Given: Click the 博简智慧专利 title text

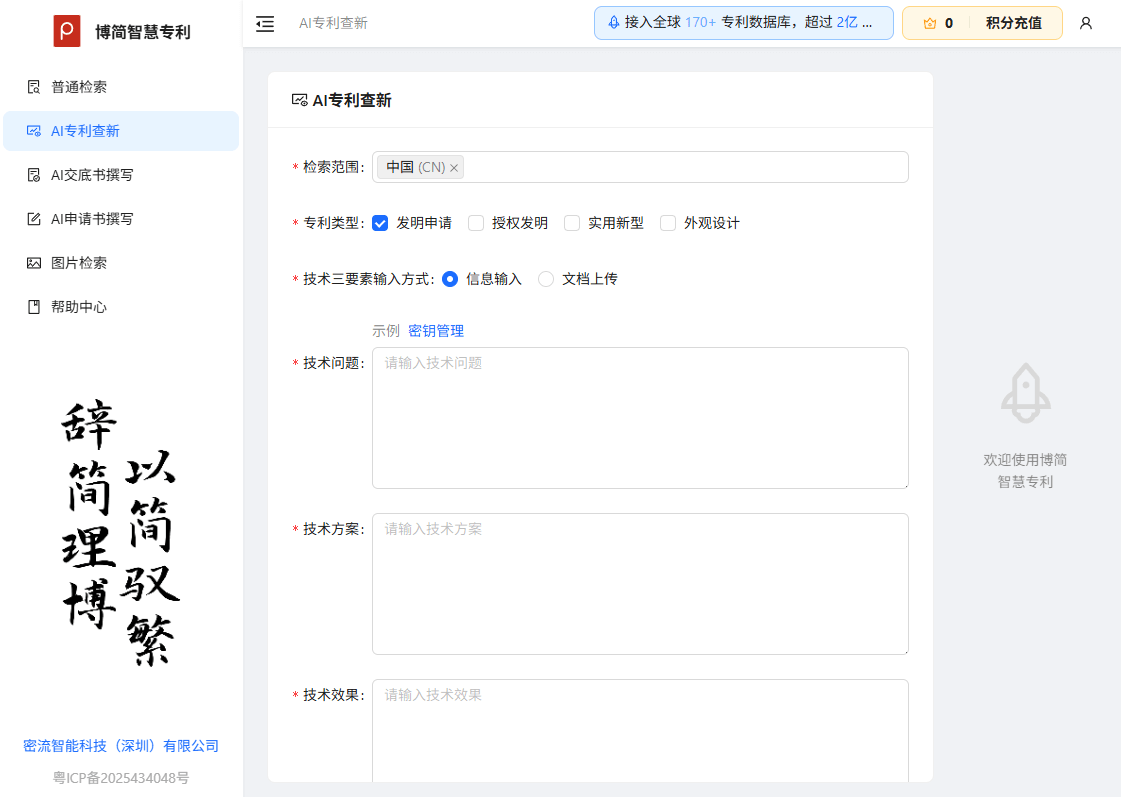Looking at the screenshot, I should [x=142, y=32].
